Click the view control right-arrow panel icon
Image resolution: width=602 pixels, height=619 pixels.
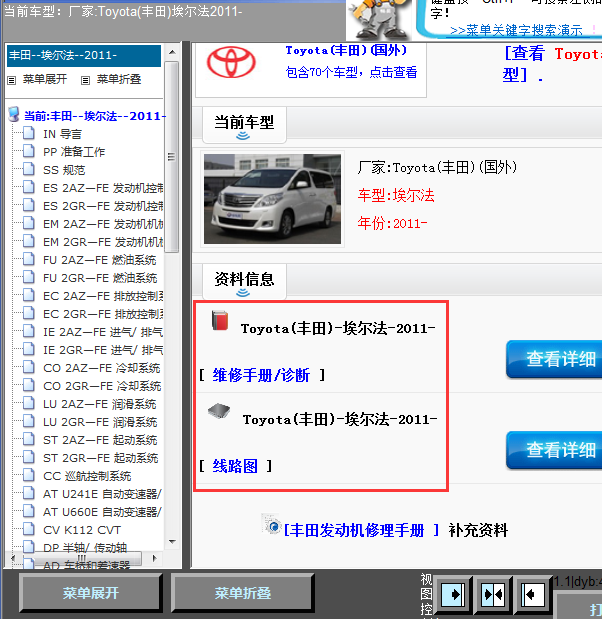point(452,594)
